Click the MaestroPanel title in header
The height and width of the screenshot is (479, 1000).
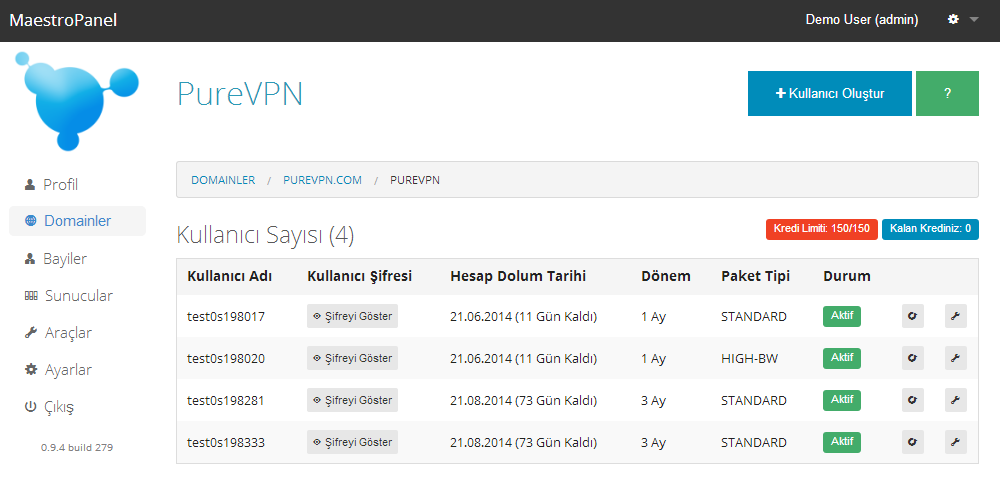(63, 20)
